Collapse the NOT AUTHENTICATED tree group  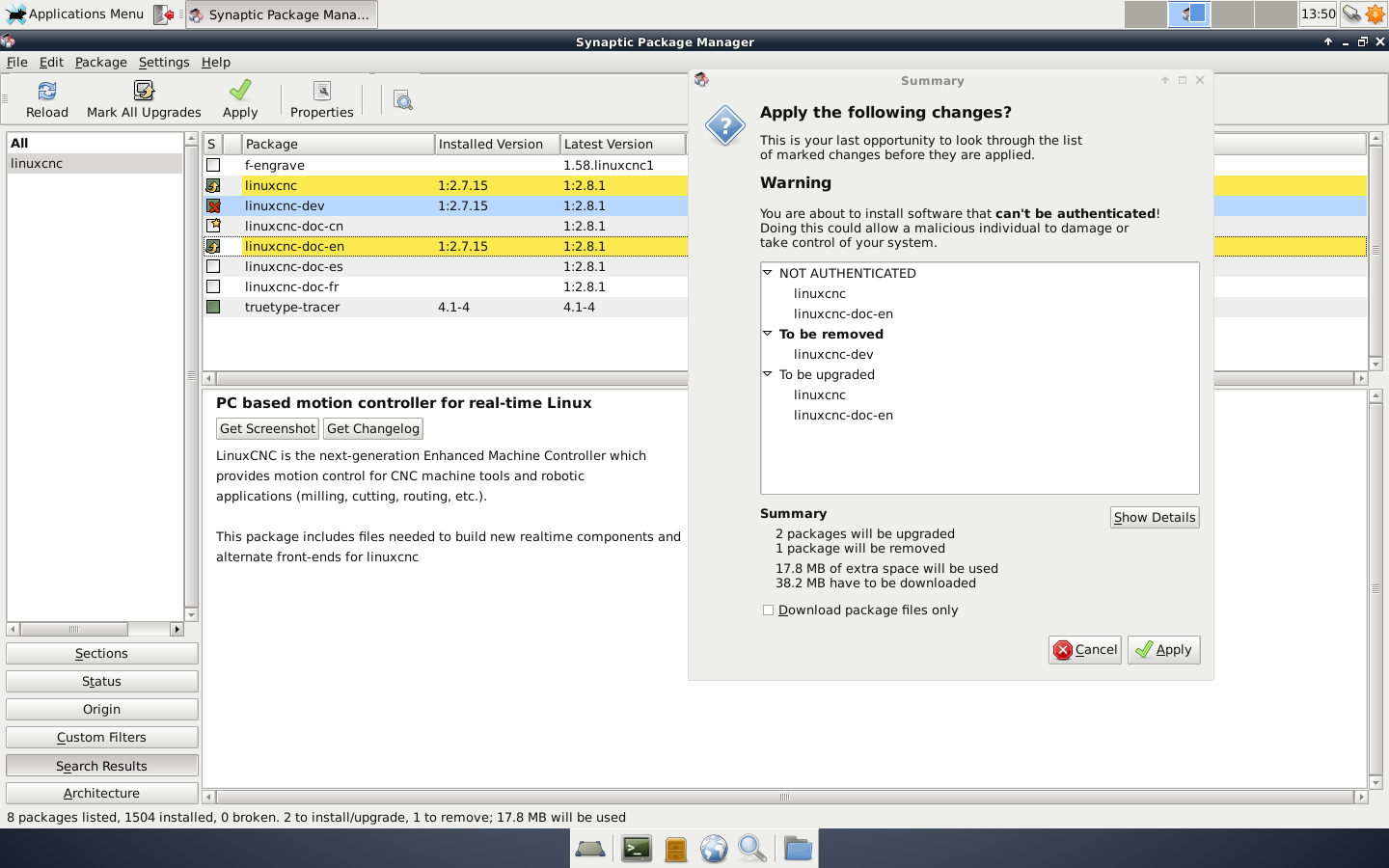(x=768, y=273)
